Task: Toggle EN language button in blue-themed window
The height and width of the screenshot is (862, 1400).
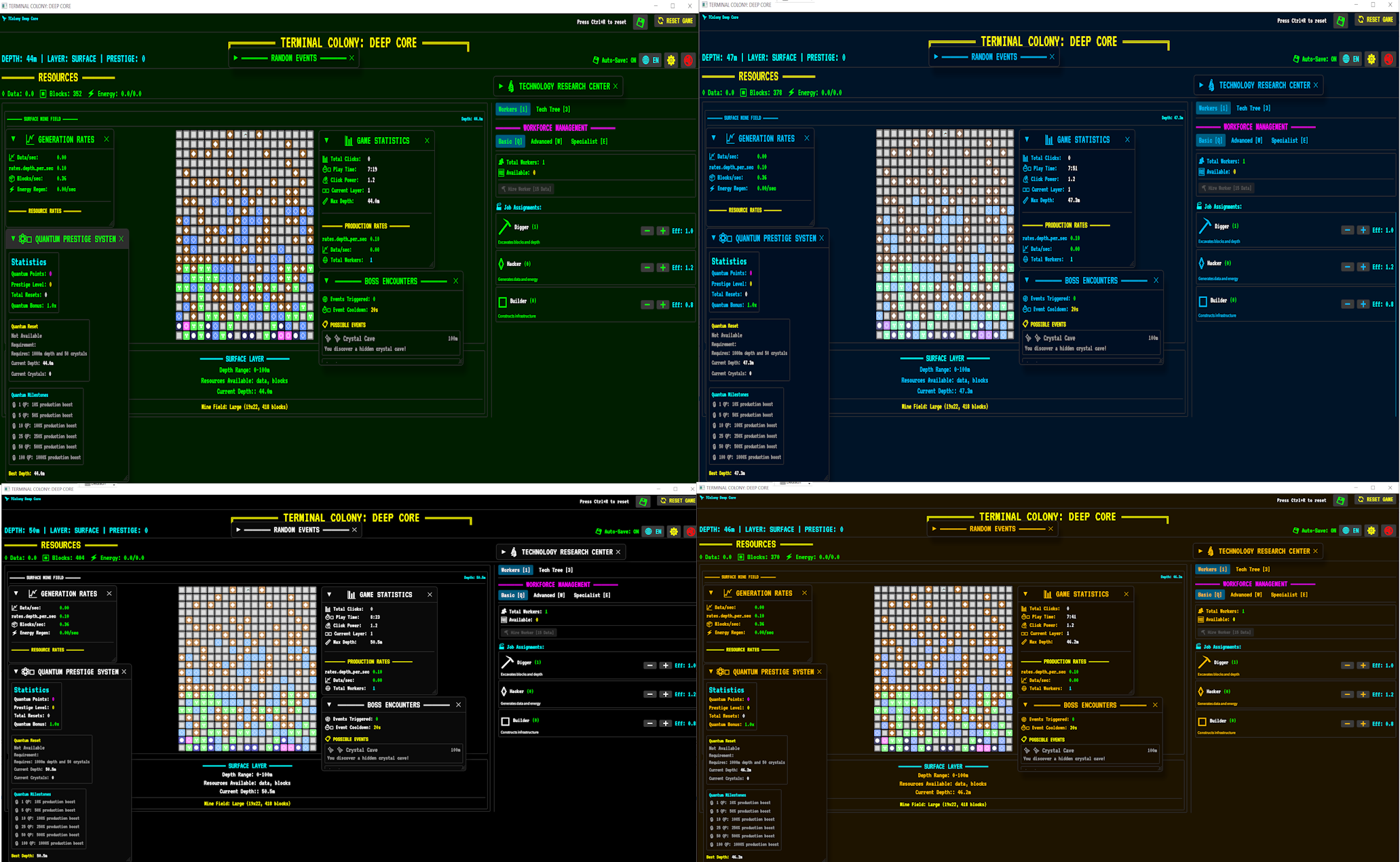Action: tap(1350, 59)
